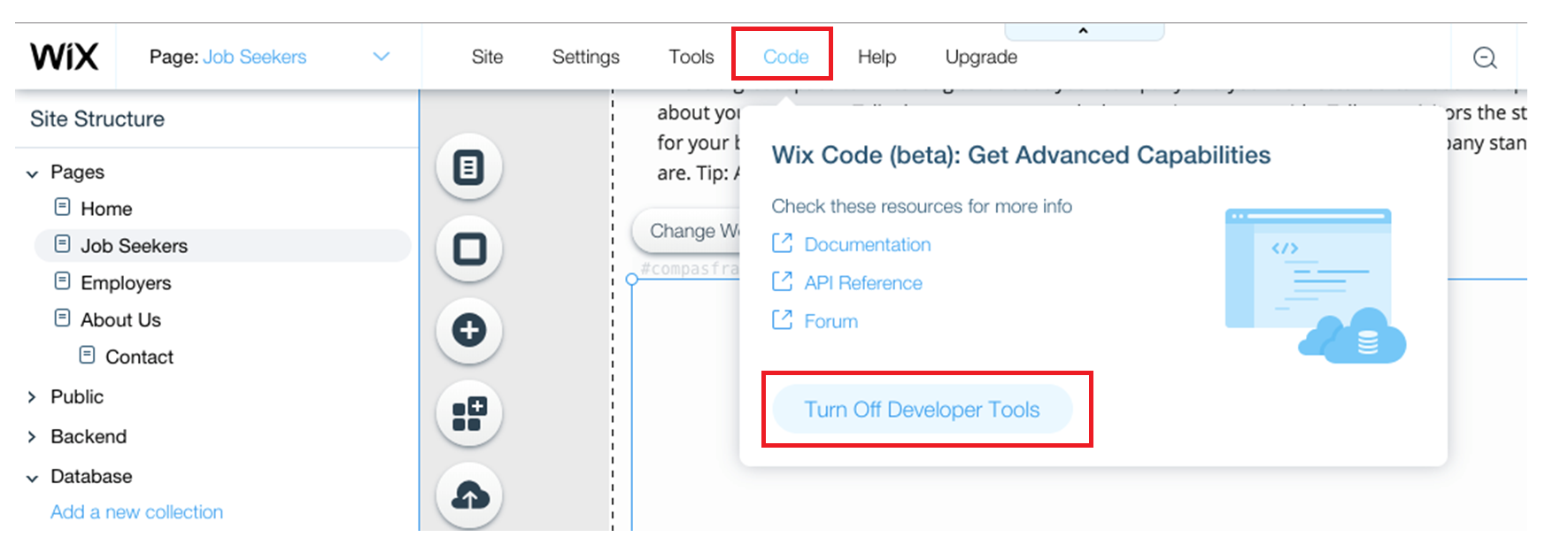This screenshot has height=537, width=1568.
Task: Open the Uploads cloud button in left toolbar
Action: pyautogui.click(x=469, y=495)
